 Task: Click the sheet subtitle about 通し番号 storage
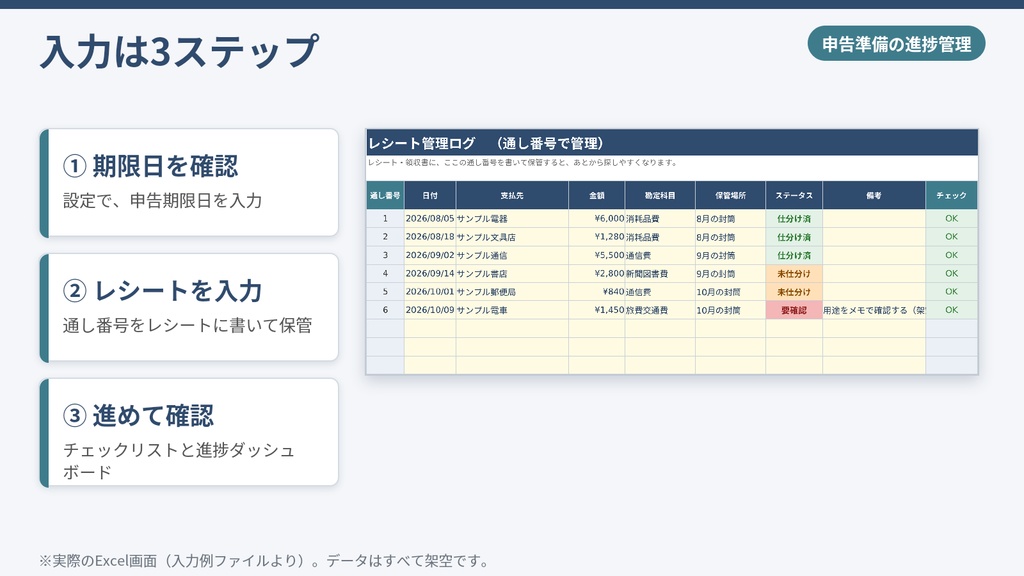522,163
